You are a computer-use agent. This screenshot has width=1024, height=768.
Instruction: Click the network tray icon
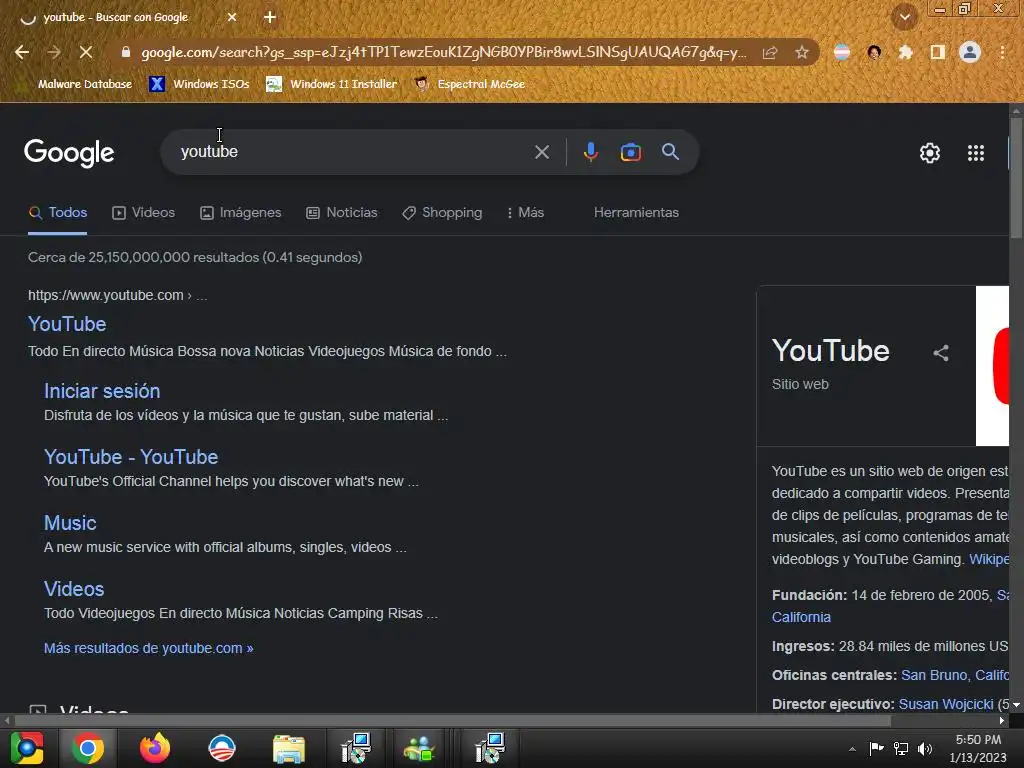[x=901, y=748]
